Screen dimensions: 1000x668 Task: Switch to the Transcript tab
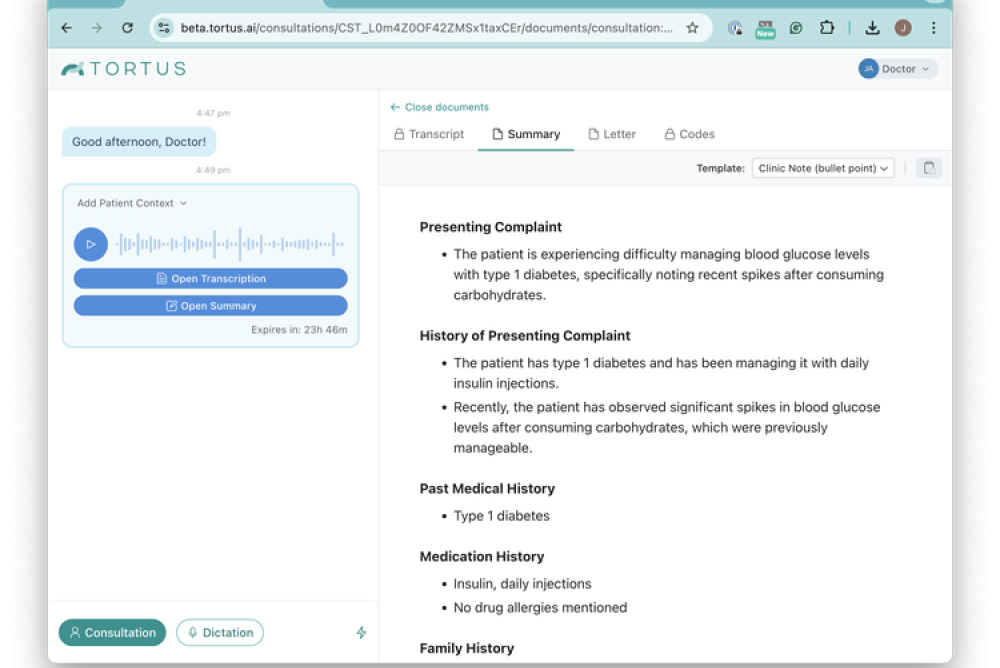coord(429,134)
